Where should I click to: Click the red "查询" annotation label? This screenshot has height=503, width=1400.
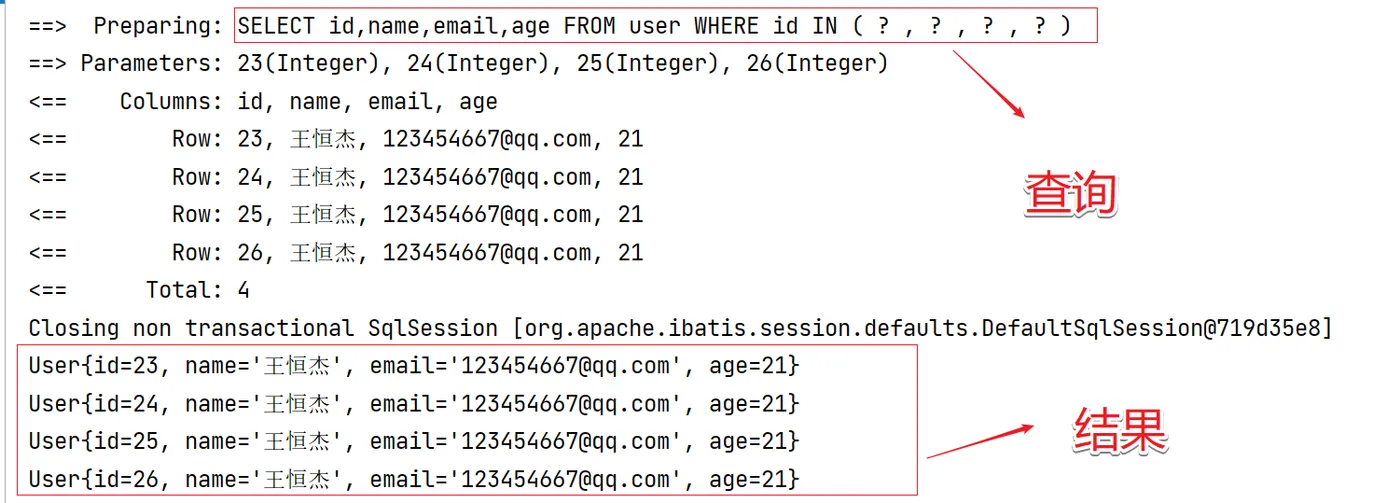click(1070, 195)
